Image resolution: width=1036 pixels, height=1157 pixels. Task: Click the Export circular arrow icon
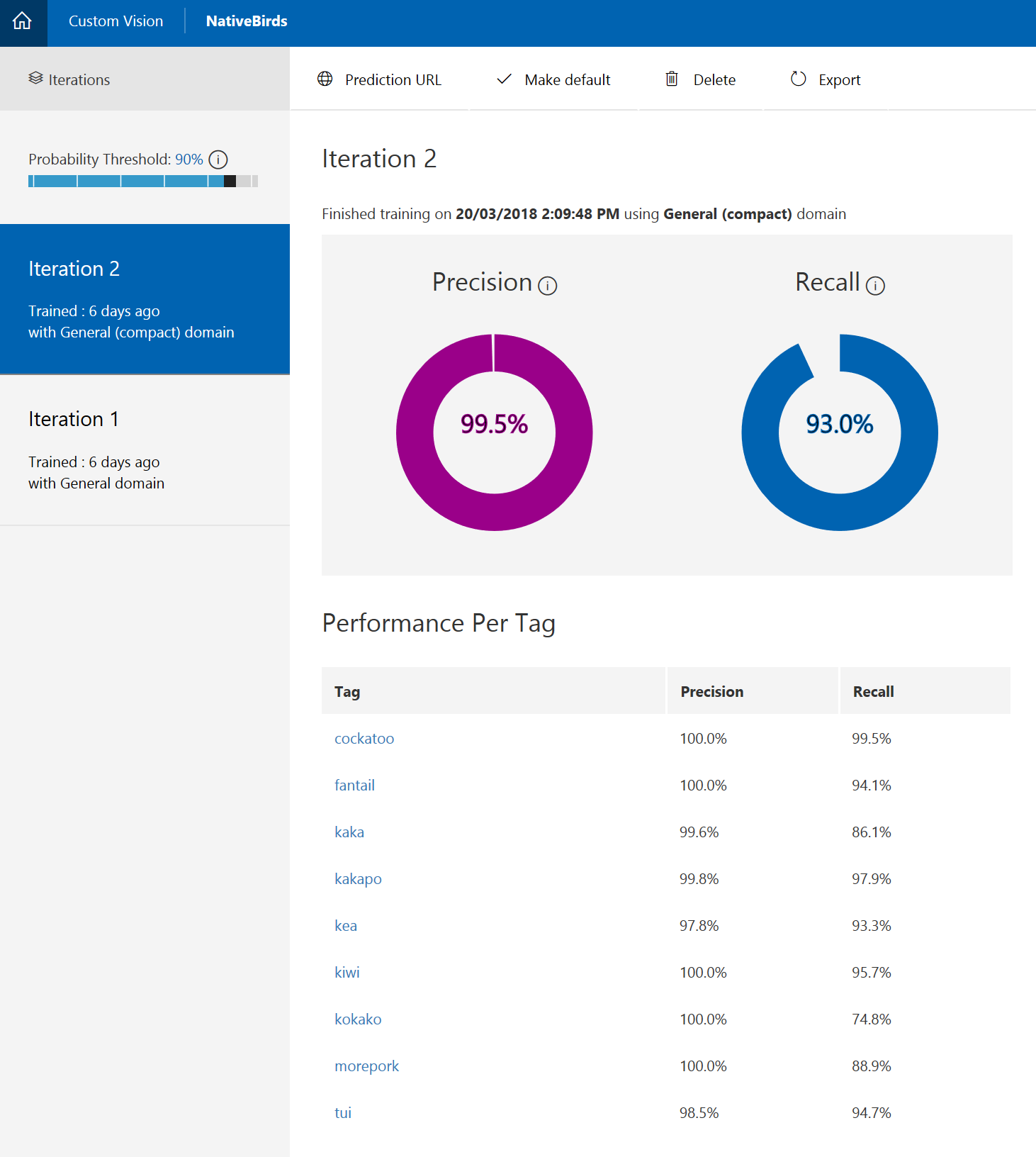[x=799, y=79]
